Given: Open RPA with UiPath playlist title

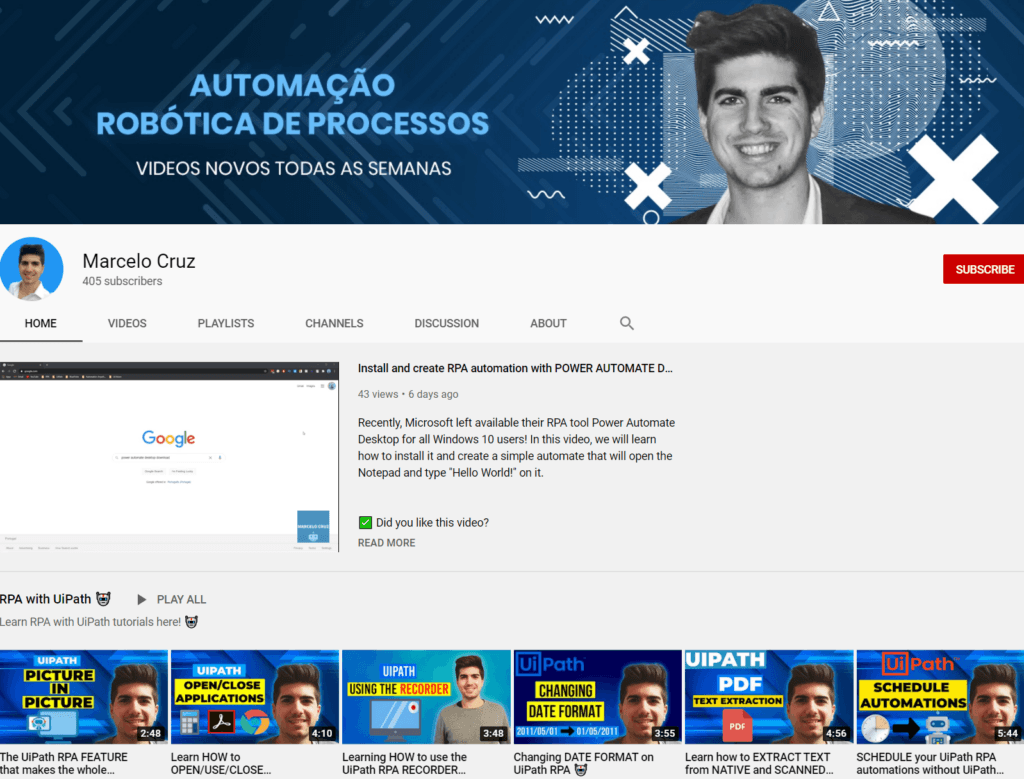Looking at the screenshot, I should (56, 599).
